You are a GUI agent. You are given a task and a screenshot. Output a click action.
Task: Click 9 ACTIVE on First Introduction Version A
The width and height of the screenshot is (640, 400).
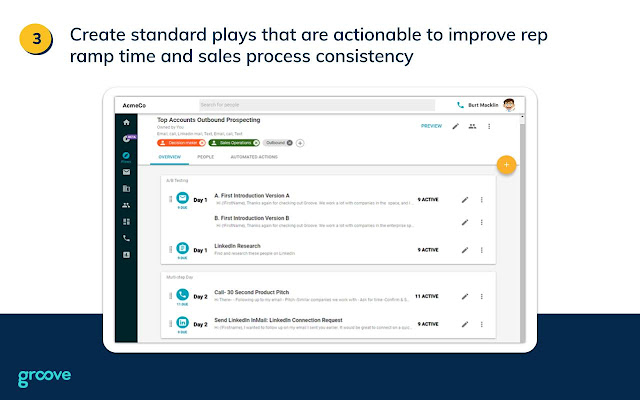428,200
